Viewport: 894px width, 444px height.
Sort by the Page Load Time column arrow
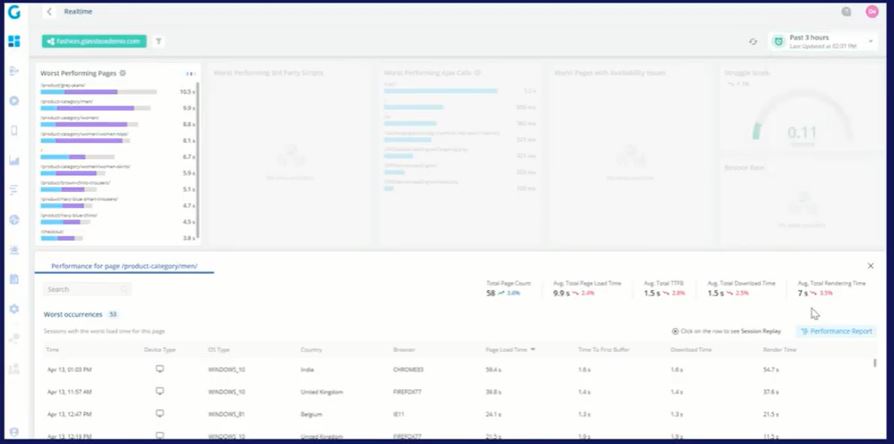[533, 349]
